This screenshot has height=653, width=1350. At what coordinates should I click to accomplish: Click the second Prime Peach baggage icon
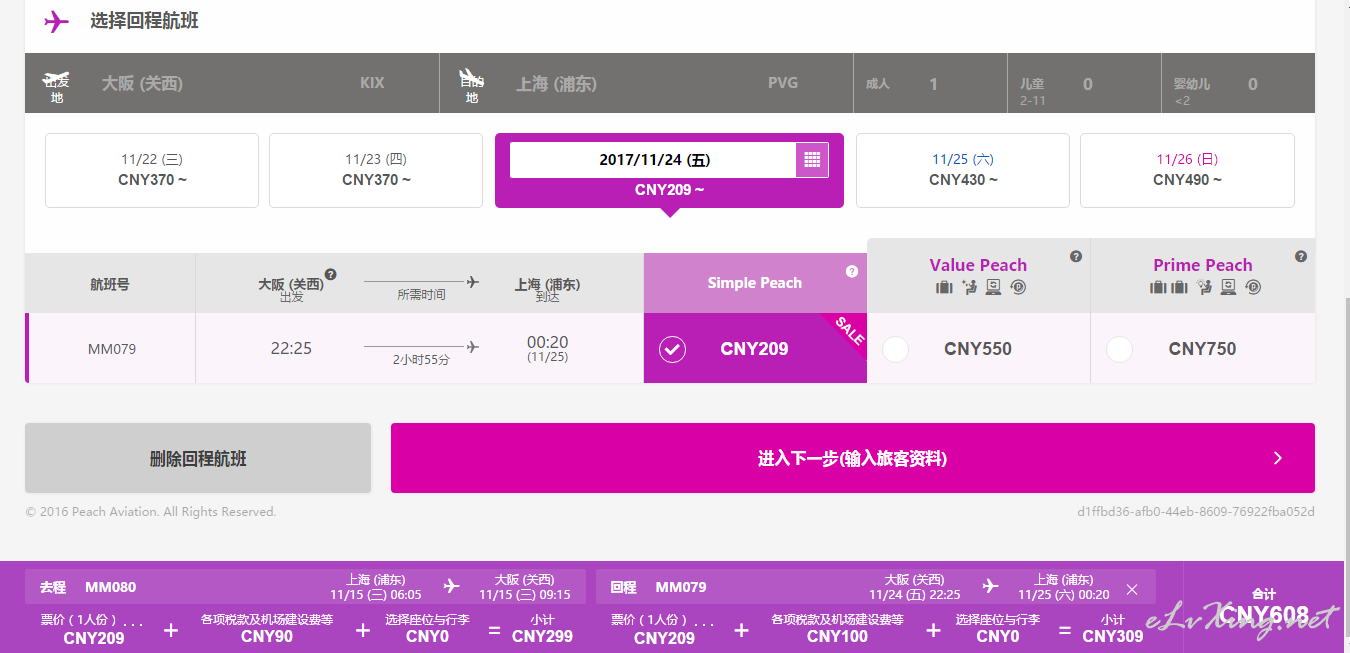click(1178, 288)
